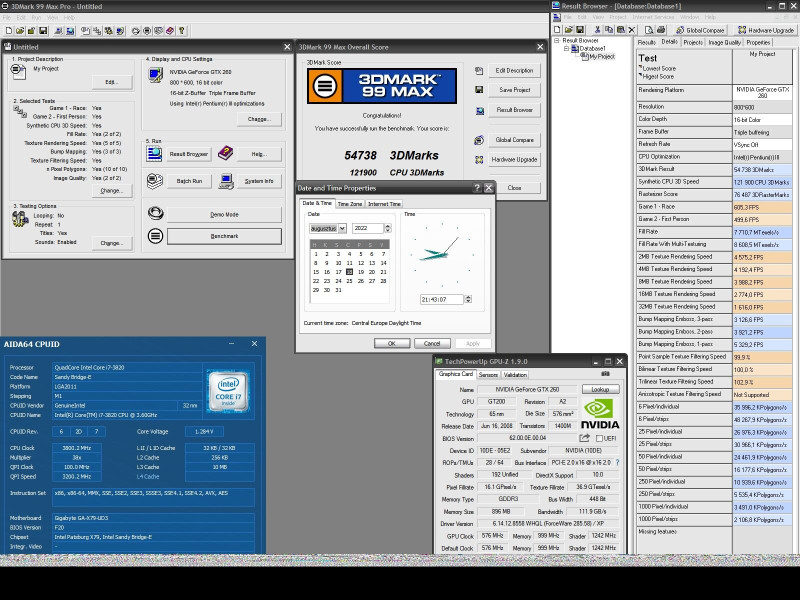Screen dimensions: 800x600
Task: Collapse the Result Browser tree root node
Action: click(x=557, y=40)
